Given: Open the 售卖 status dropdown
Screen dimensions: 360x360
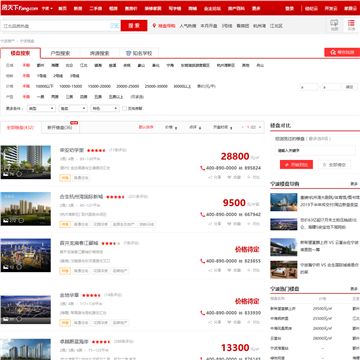Looking at the screenshot, I should [x=73, y=108].
